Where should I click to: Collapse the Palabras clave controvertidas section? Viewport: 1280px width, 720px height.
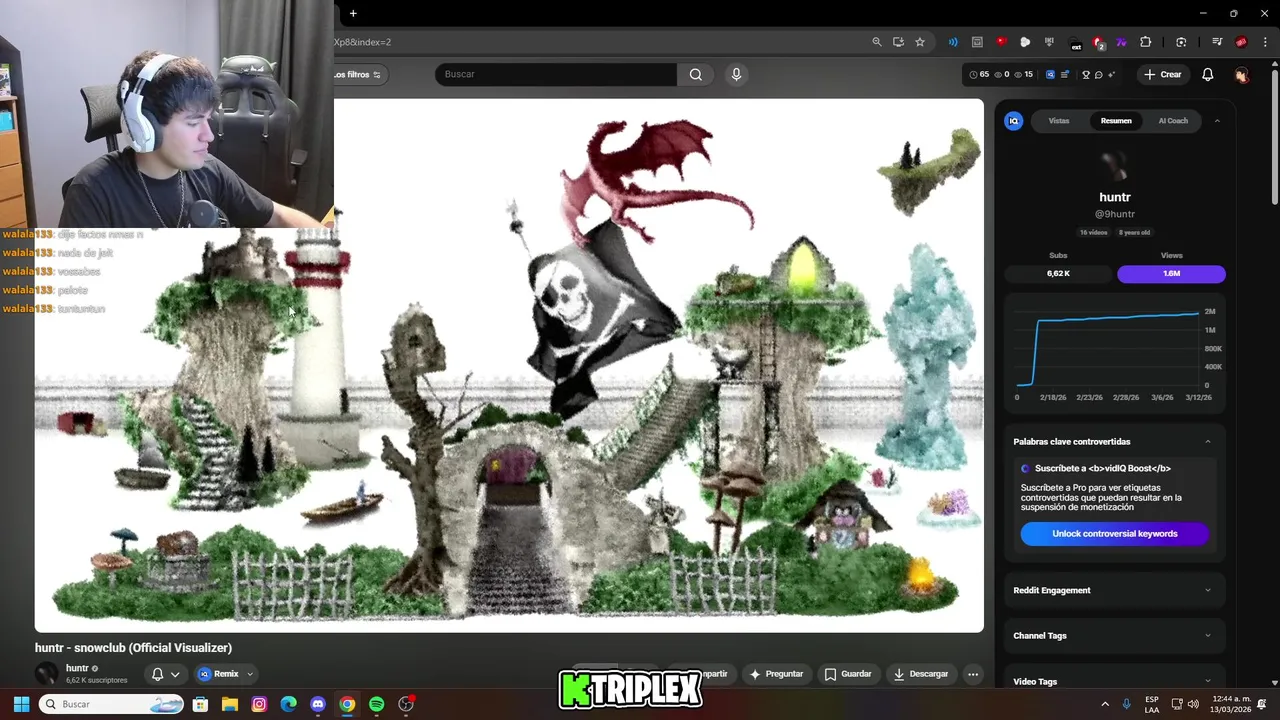[x=1207, y=441]
